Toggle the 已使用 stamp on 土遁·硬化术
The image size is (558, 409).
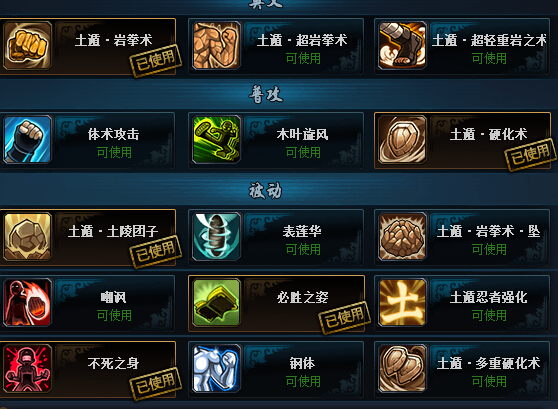pyautogui.click(x=530, y=155)
